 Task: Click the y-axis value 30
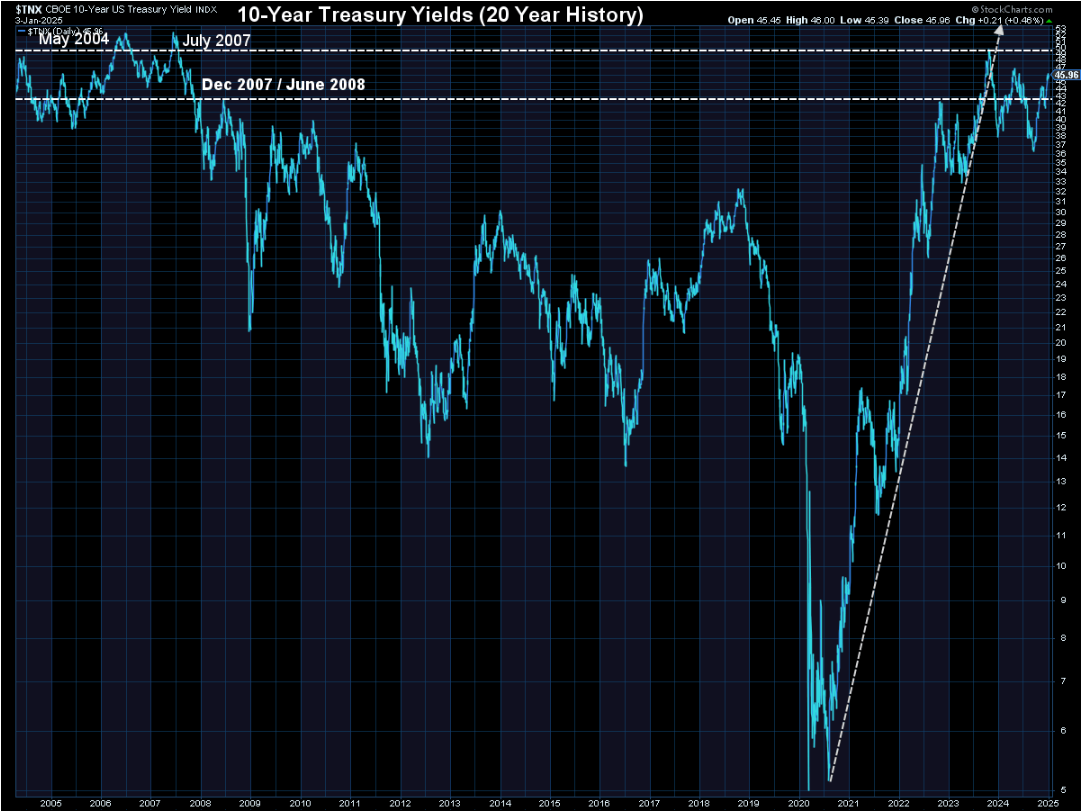1061,212
